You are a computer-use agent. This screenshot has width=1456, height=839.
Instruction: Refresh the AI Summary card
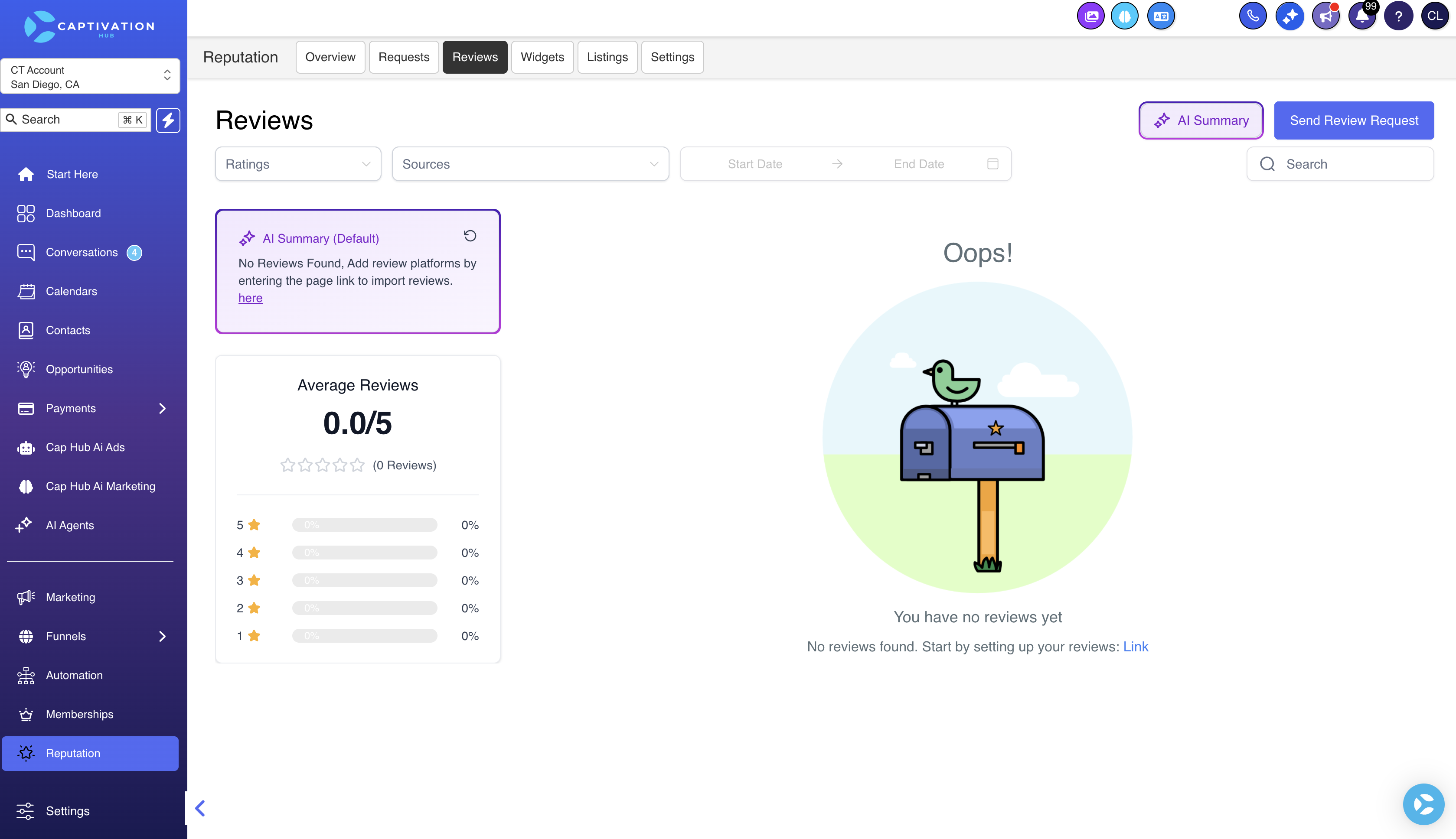pos(470,236)
